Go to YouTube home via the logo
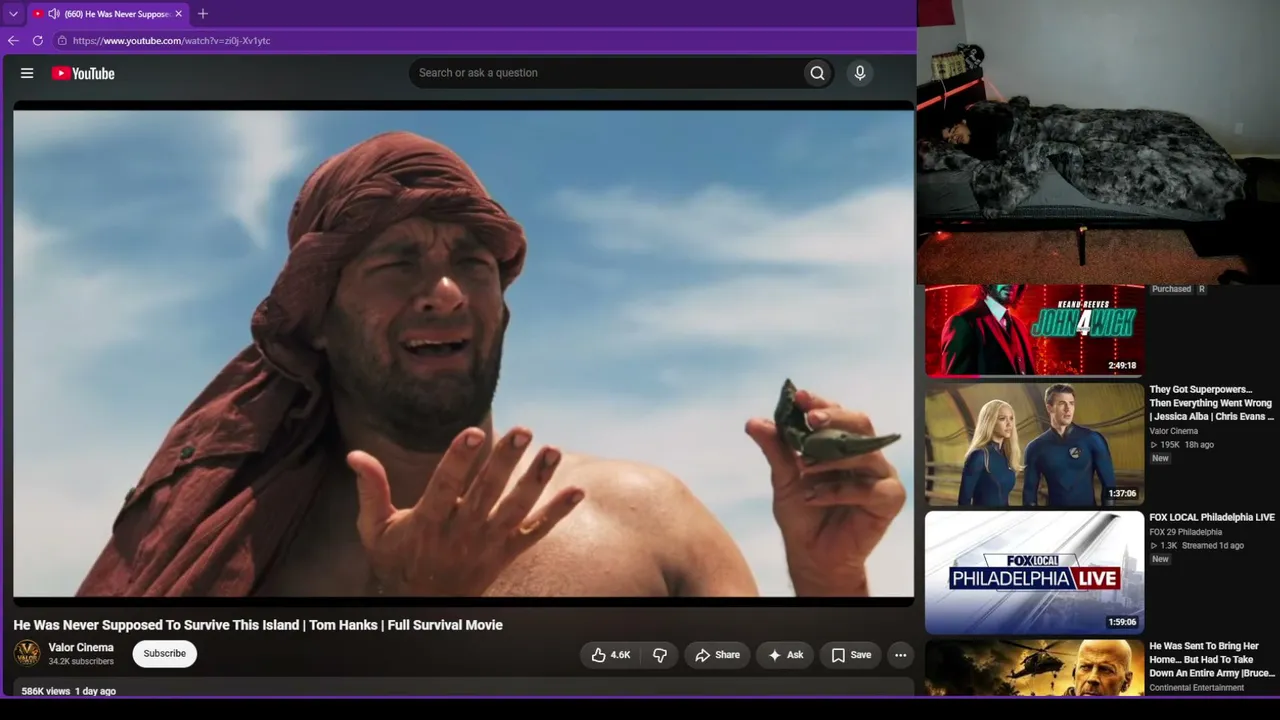Viewport: 1280px width, 720px height. [83, 73]
